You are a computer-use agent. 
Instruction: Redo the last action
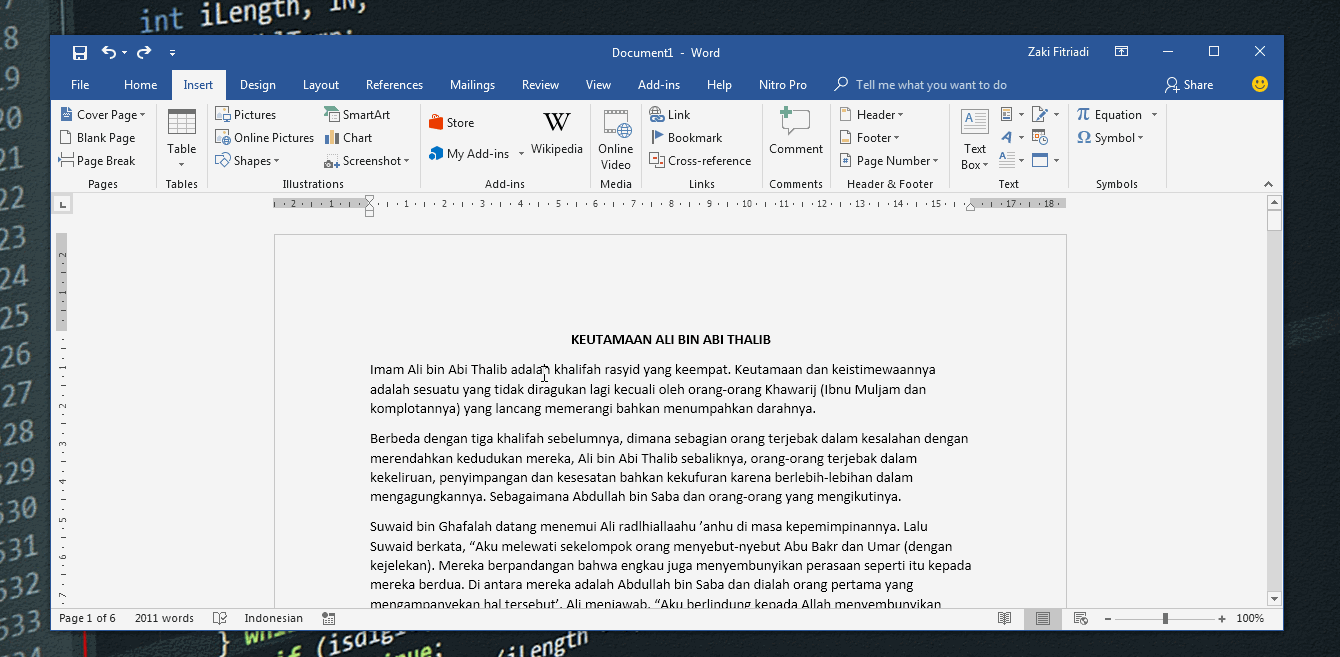point(144,52)
